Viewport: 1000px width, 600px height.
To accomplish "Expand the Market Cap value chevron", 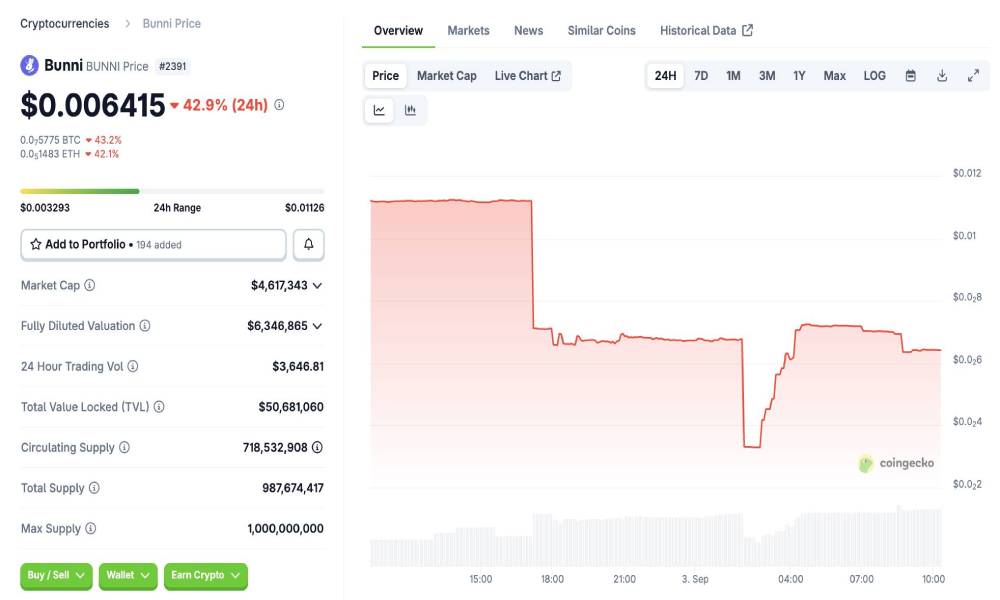I will [317, 286].
